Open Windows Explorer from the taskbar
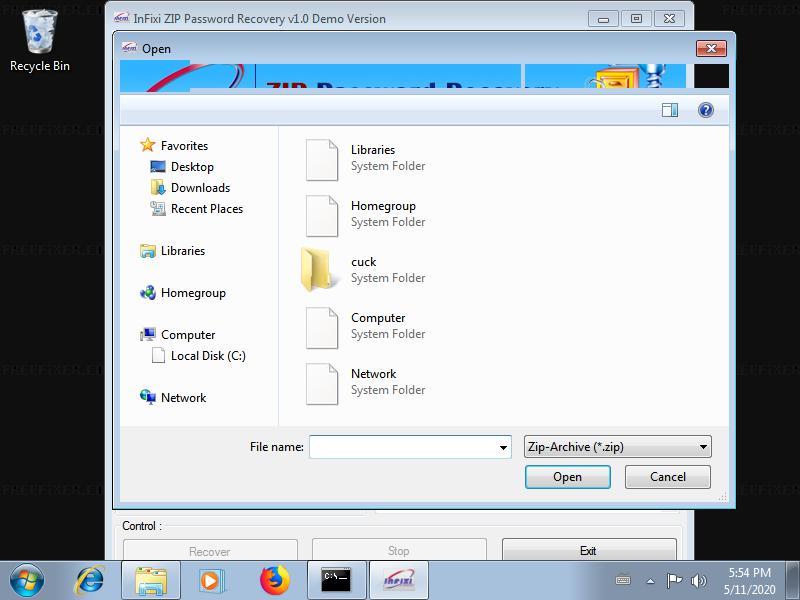The image size is (800, 600). pos(151,581)
